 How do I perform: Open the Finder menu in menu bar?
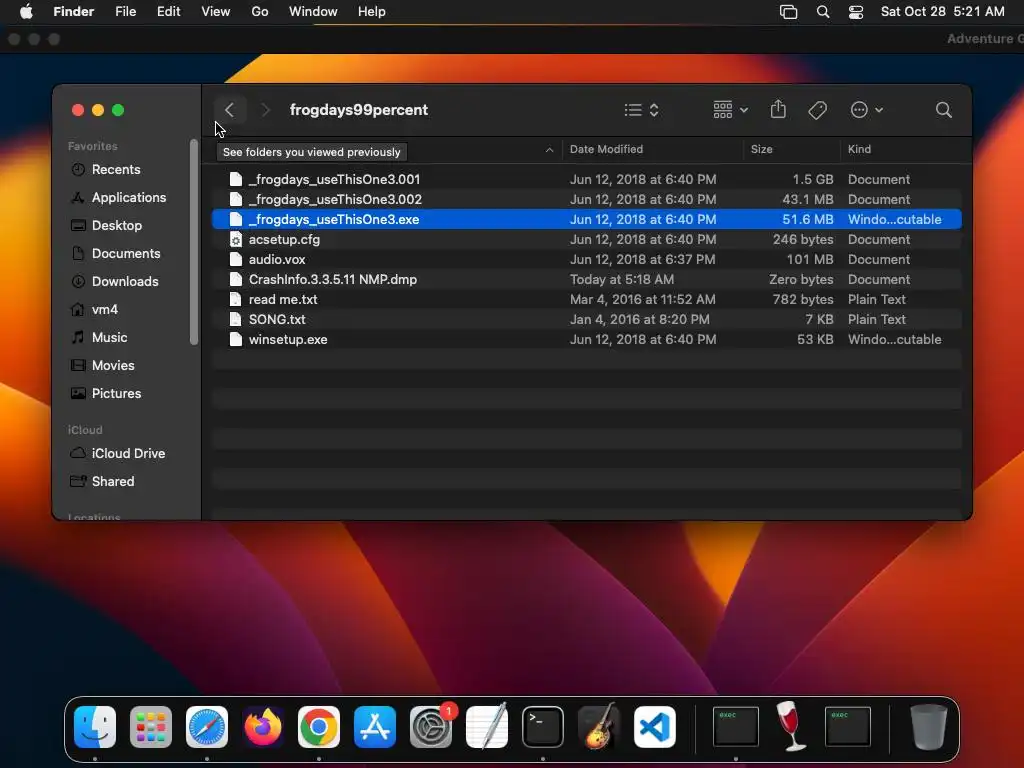[74, 12]
